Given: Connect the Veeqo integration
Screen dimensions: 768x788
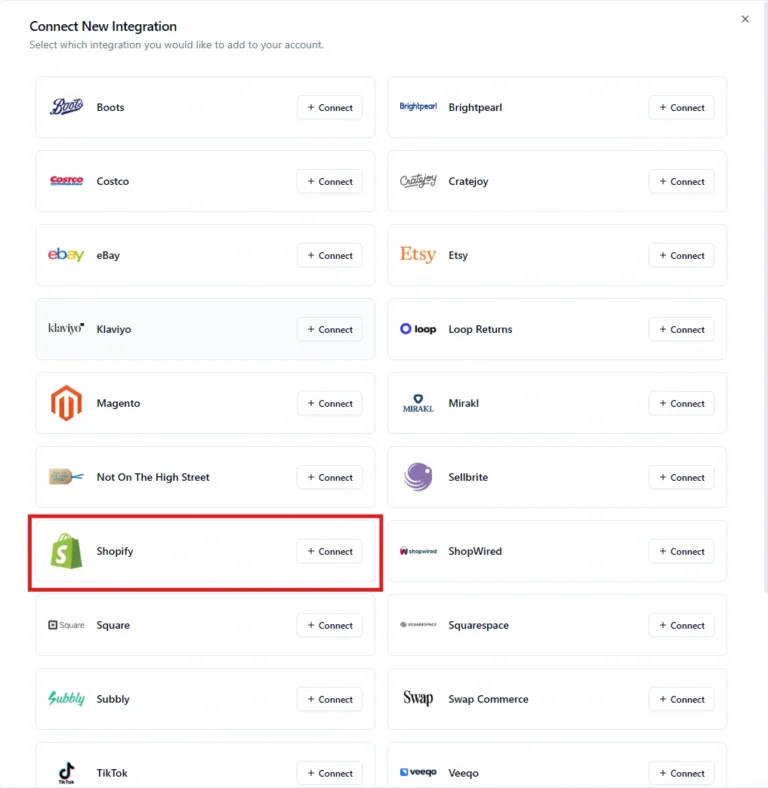Looking at the screenshot, I should pyautogui.click(x=682, y=773).
